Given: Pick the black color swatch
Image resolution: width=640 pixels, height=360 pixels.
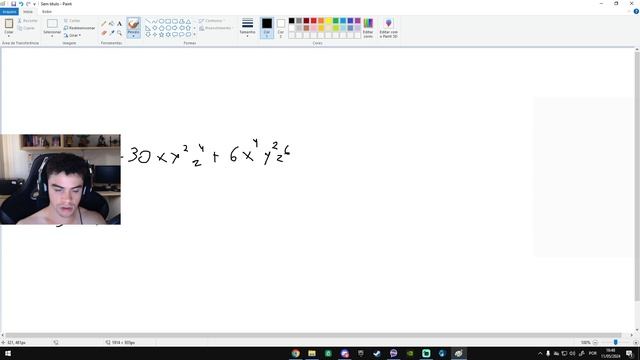Looking at the screenshot, I should 291,21.
